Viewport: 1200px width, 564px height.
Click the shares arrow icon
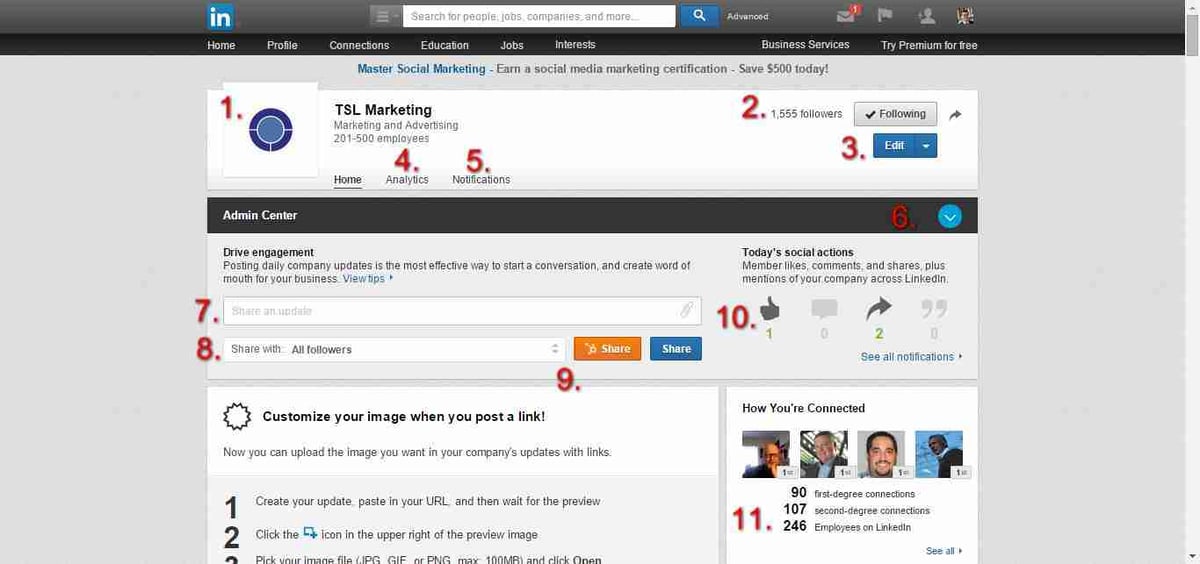coord(879,308)
